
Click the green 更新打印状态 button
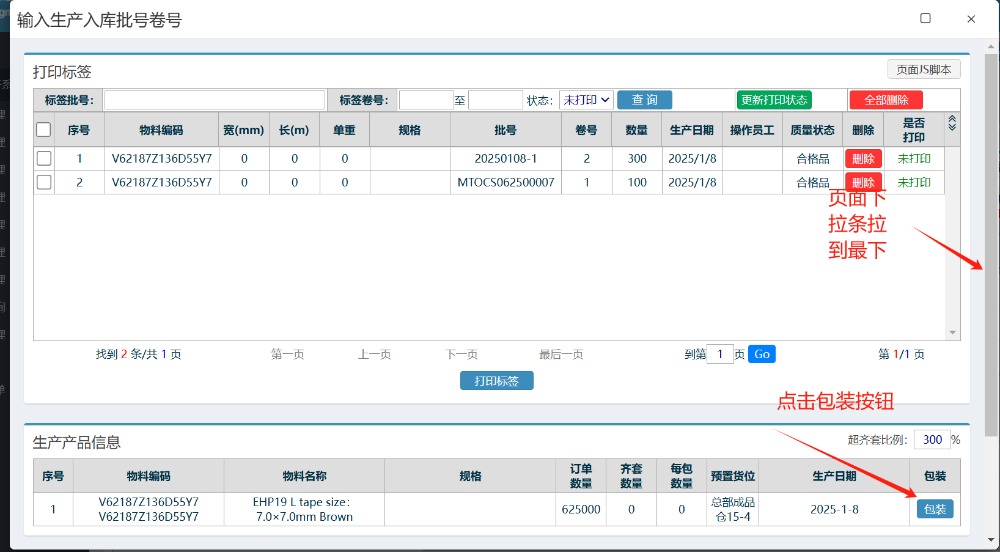pos(774,100)
